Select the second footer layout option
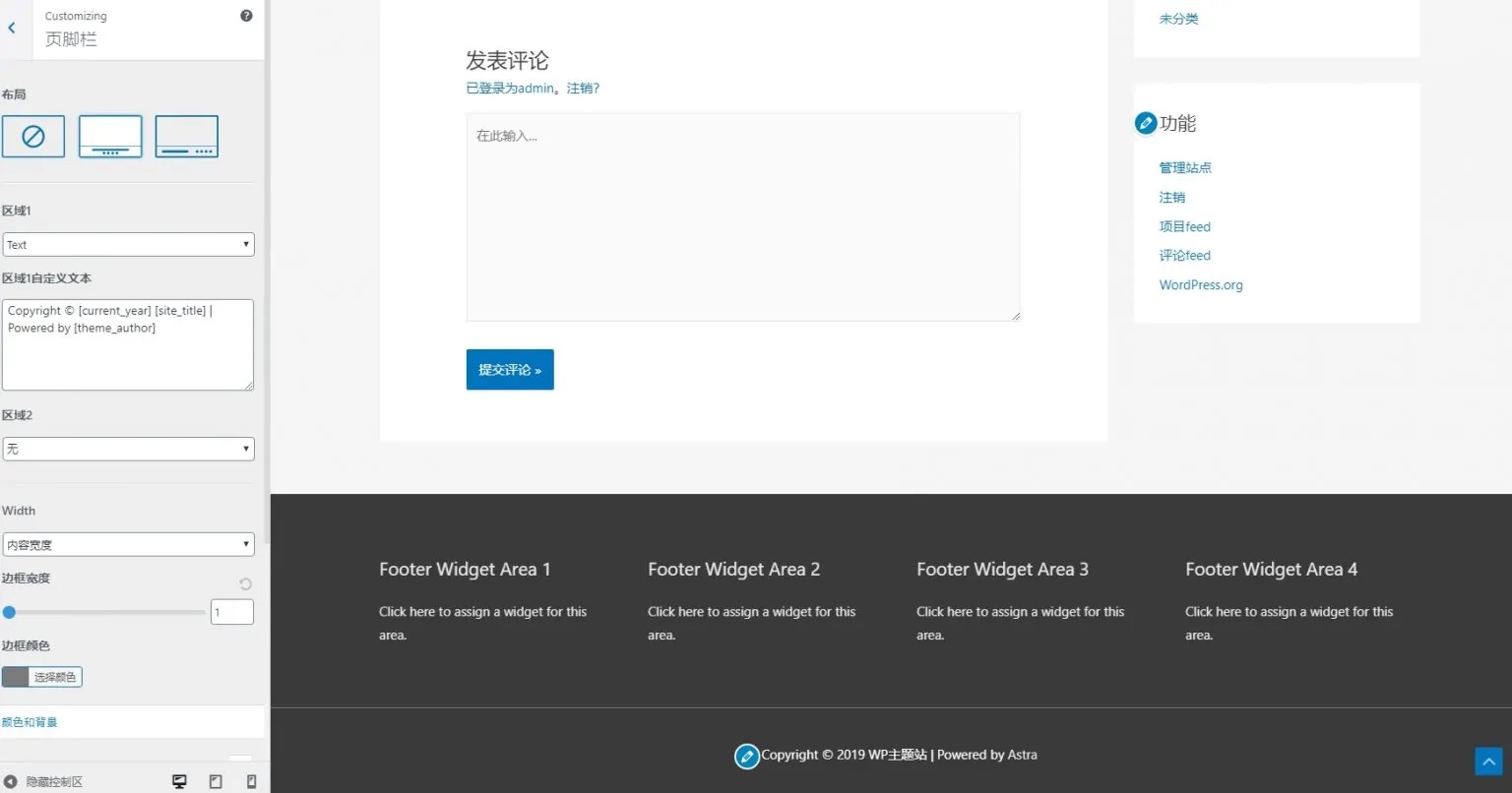The width and height of the screenshot is (1512, 793). [109, 136]
